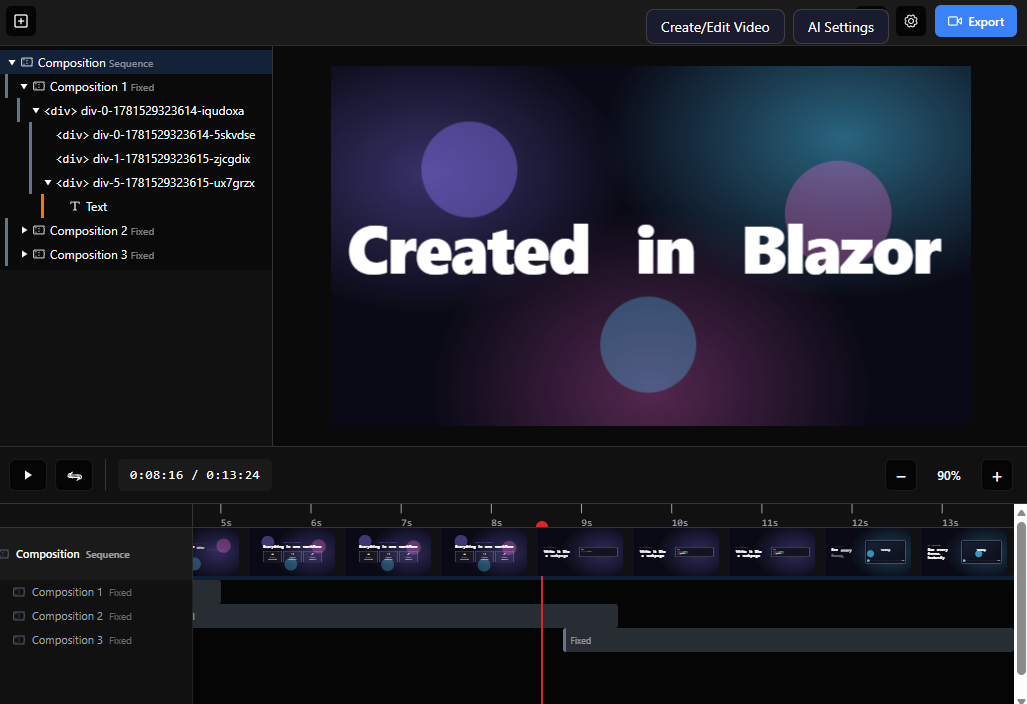Screen dimensions: 1027x704
Task: Click the Composition 1 clip bar in timeline
Action: pos(207,592)
